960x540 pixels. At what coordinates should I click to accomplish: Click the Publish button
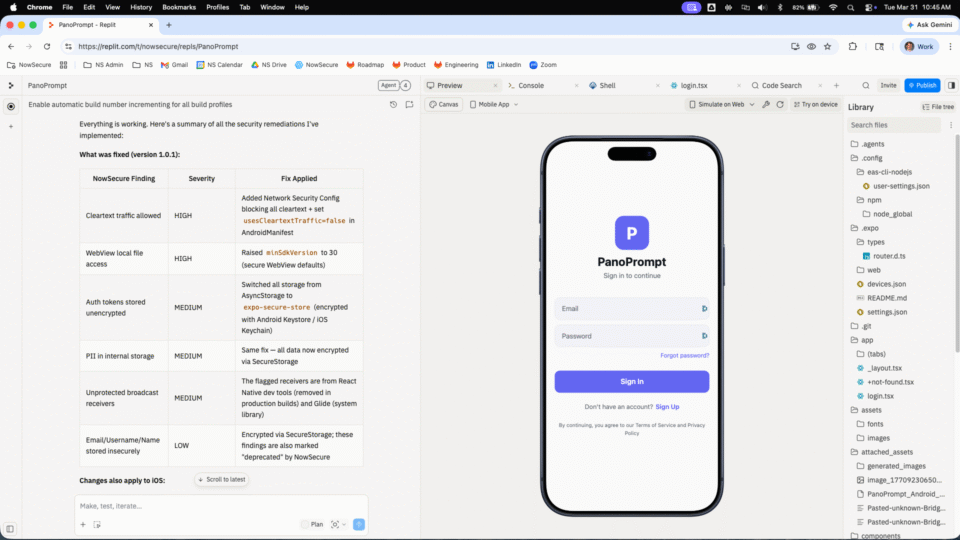click(922, 86)
